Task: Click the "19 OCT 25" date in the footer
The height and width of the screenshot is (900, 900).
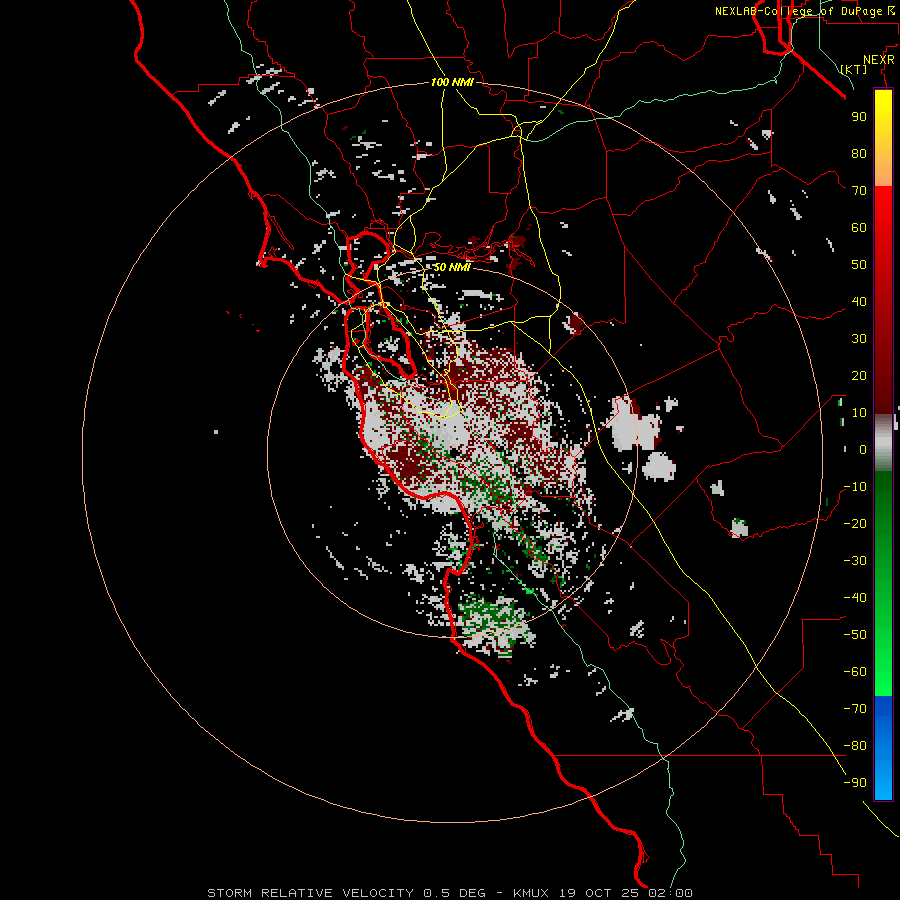Action: [599, 893]
